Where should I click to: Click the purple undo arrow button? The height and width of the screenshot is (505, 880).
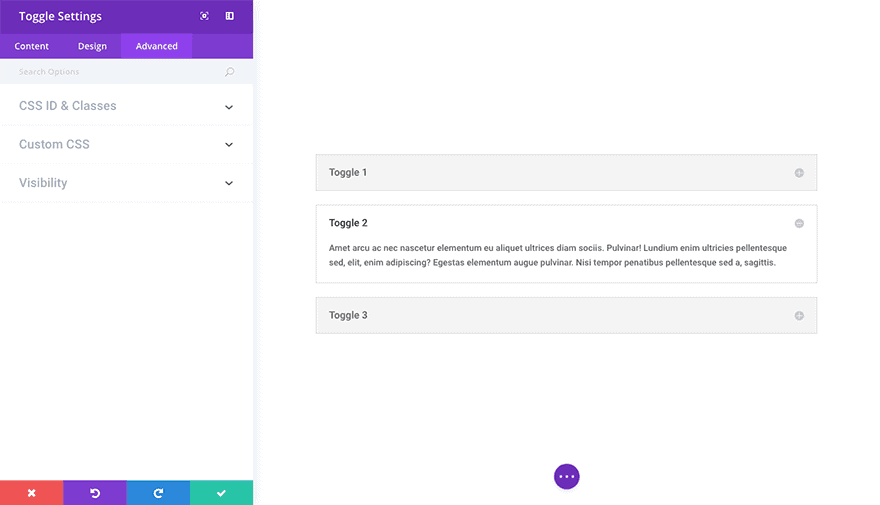pos(95,493)
